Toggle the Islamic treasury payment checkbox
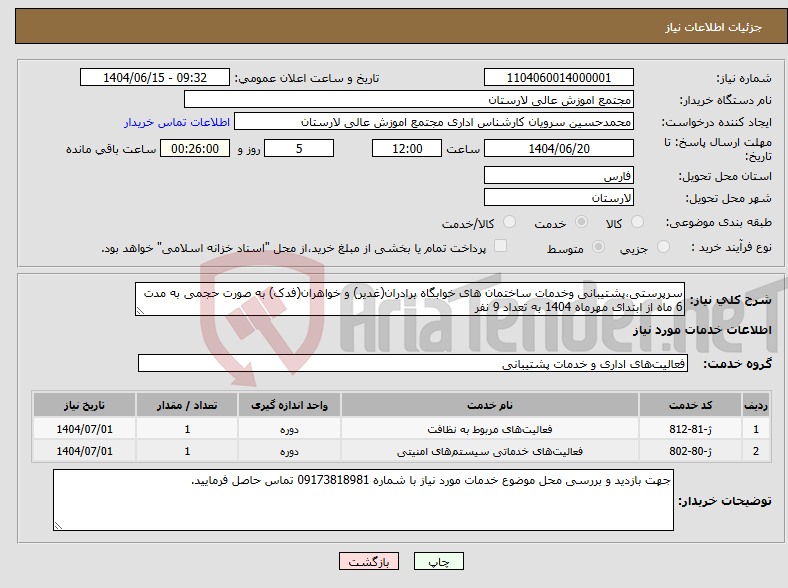This screenshot has width=788, height=588. [500, 246]
